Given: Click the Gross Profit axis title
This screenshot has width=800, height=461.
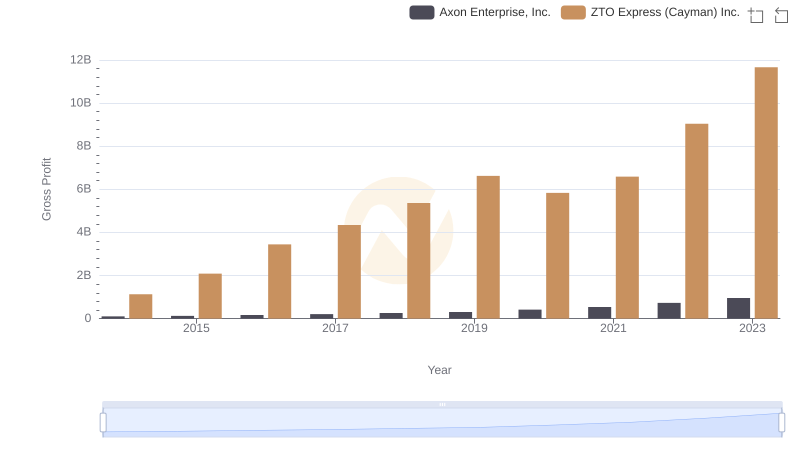Looking at the screenshot, I should [x=46, y=189].
